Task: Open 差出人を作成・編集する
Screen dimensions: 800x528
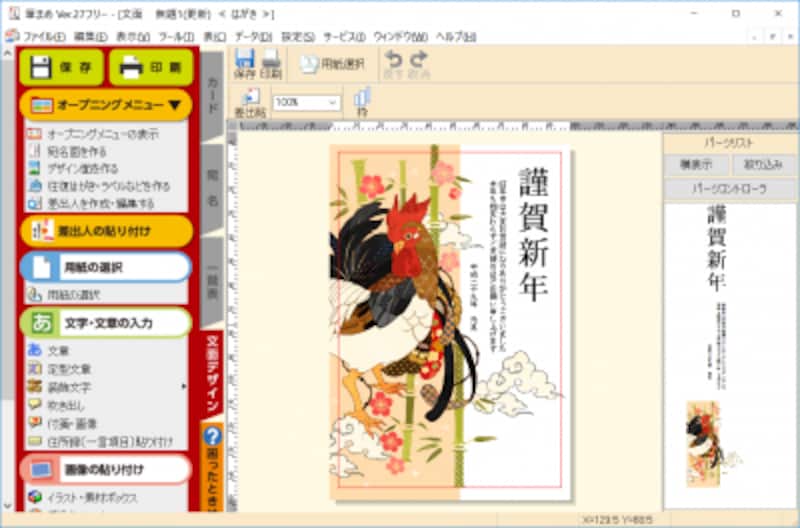Action: (x=101, y=203)
